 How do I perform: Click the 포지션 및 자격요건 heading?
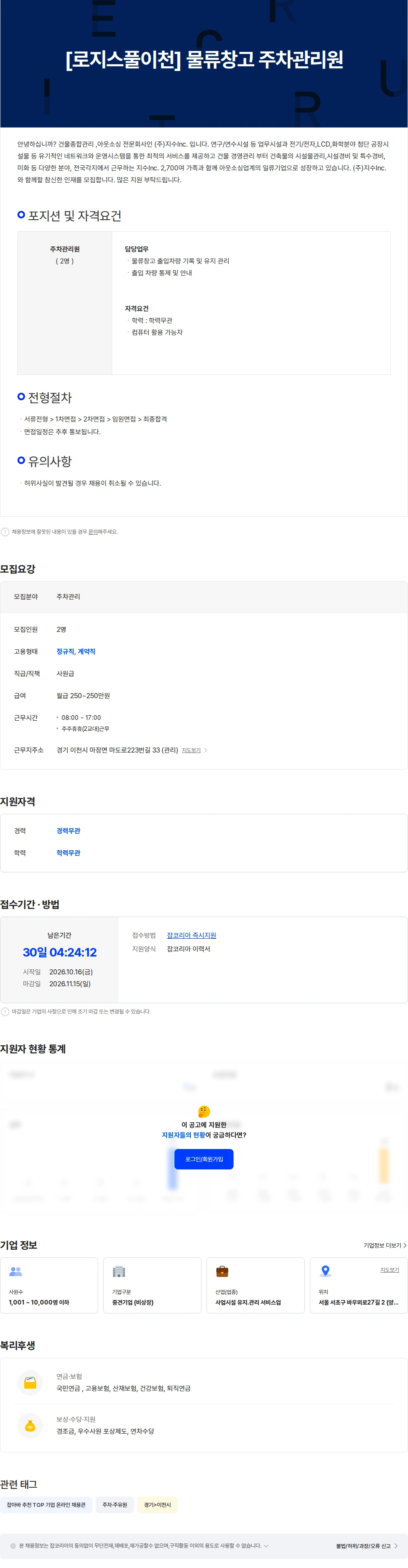click(x=74, y=215)
